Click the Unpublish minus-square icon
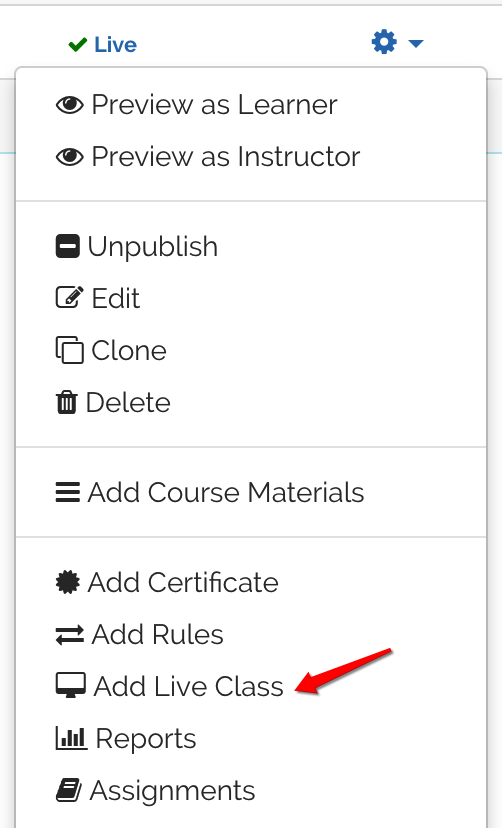The width and height of the screenshot is (502, 828). [68, 247]
